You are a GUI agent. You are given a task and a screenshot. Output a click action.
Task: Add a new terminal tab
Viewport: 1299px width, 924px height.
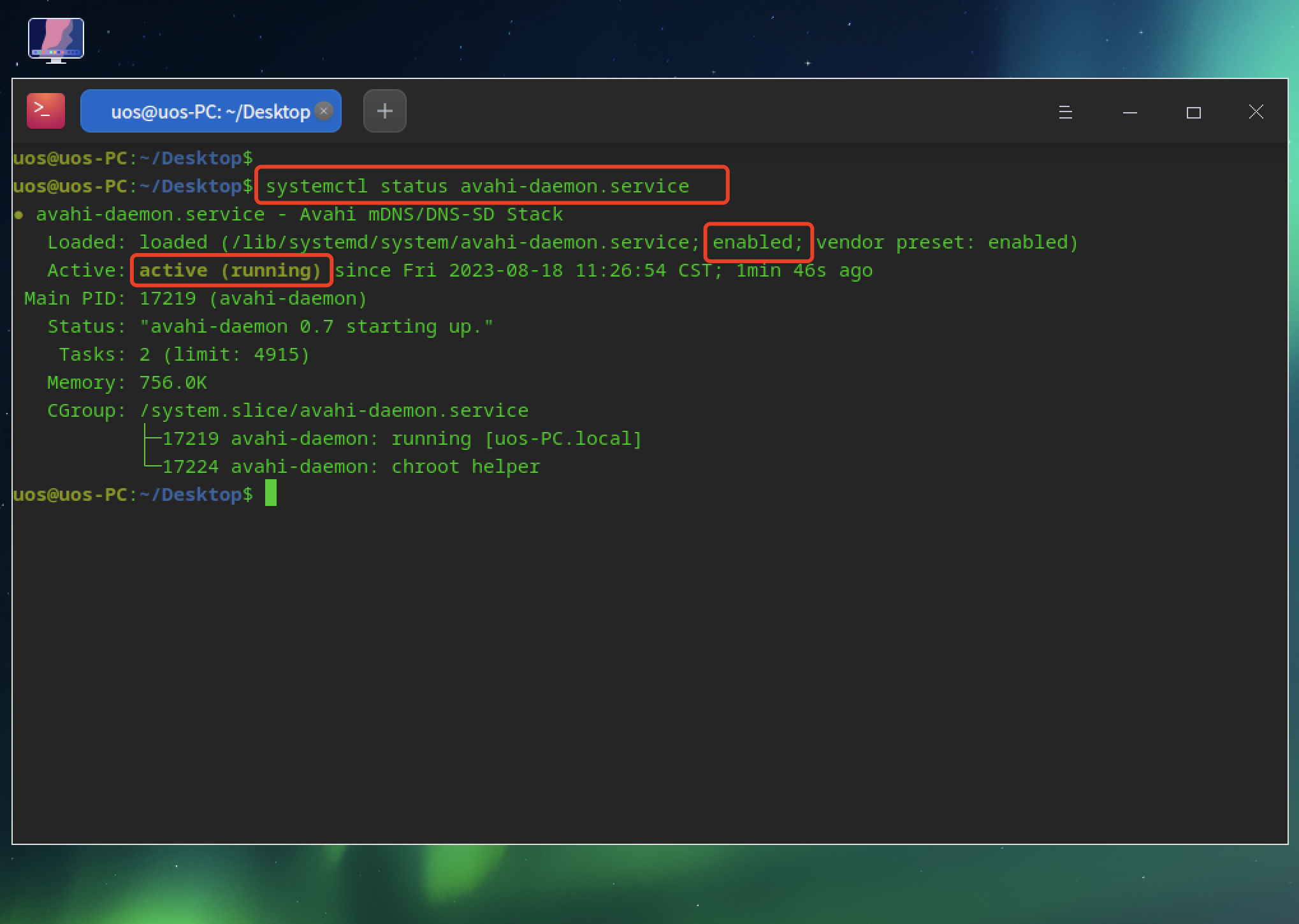click(x=384, y=111)
